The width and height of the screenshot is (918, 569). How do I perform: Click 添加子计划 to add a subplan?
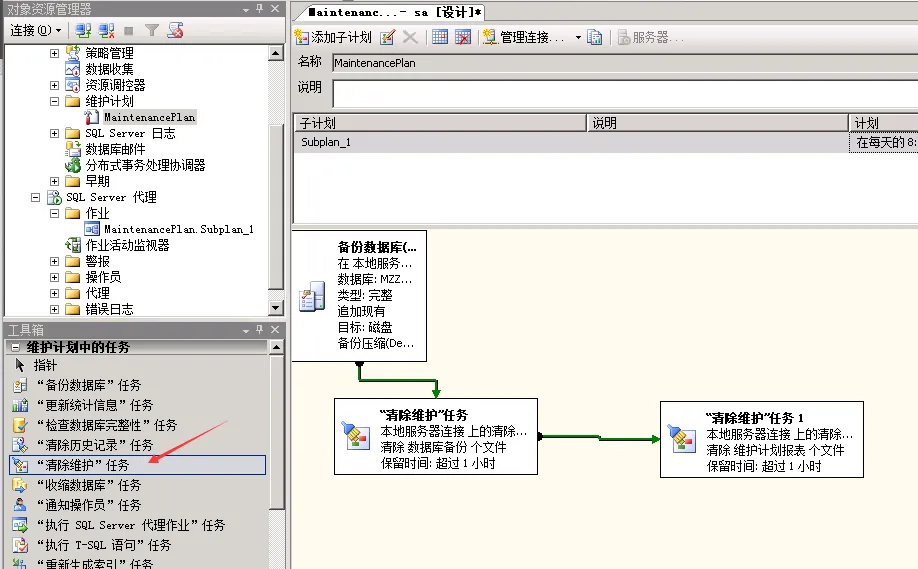tap(333, 37)
